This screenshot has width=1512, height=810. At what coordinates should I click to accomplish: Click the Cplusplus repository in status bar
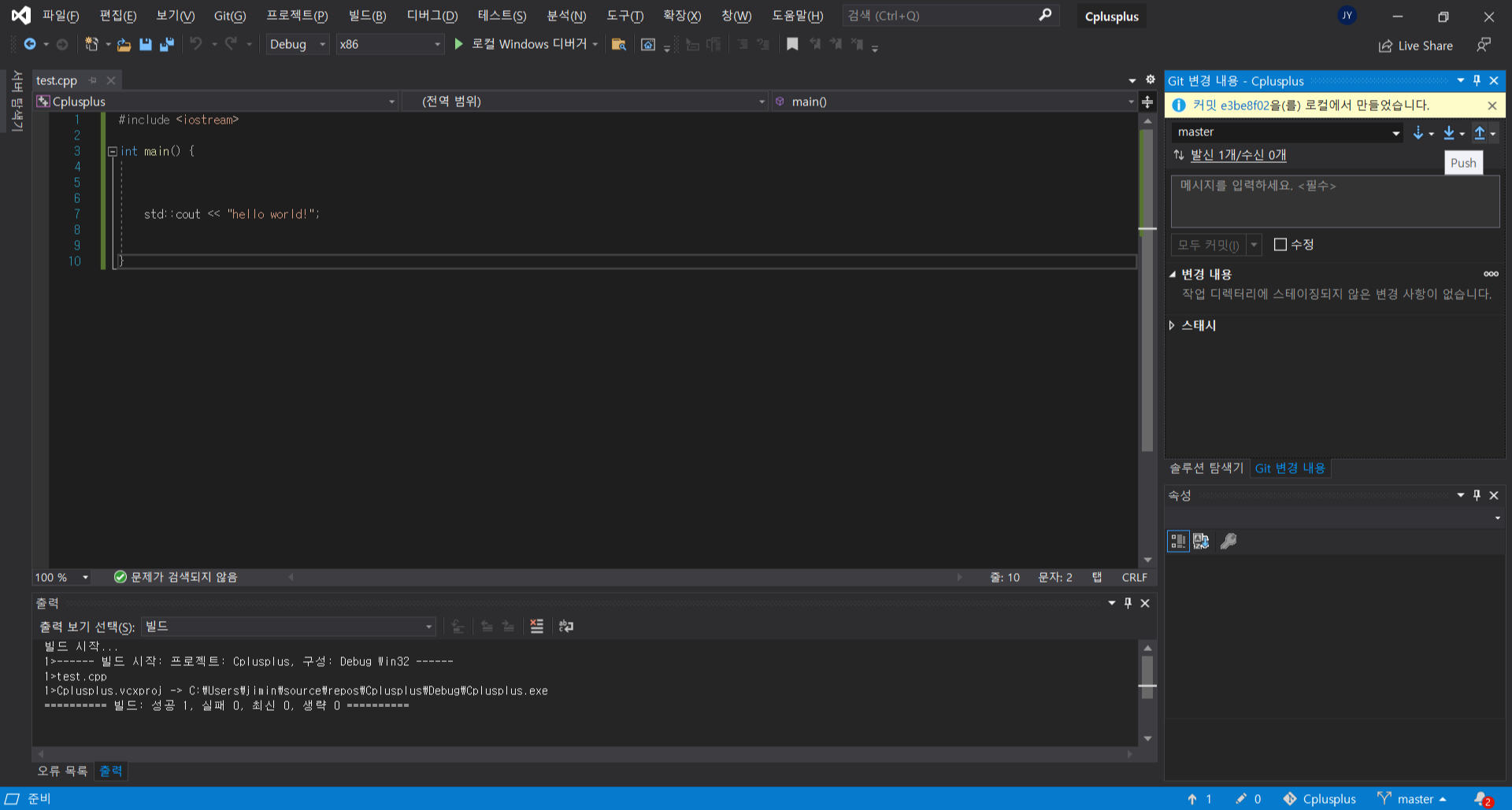(x=1320, y=799)
